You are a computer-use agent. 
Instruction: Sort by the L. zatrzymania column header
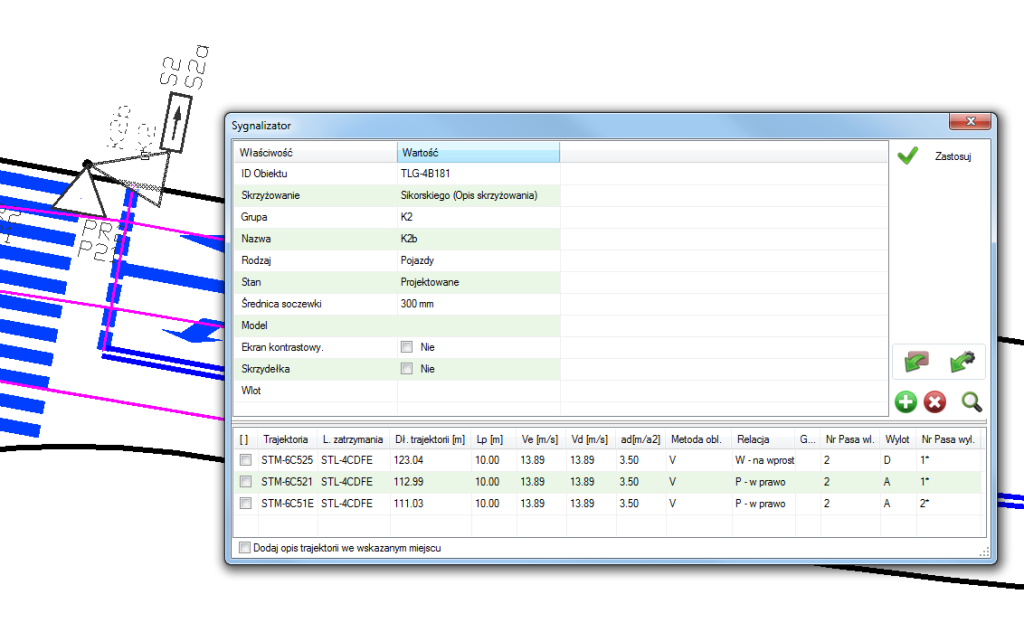pyautogui.click(x=353, y=439)
